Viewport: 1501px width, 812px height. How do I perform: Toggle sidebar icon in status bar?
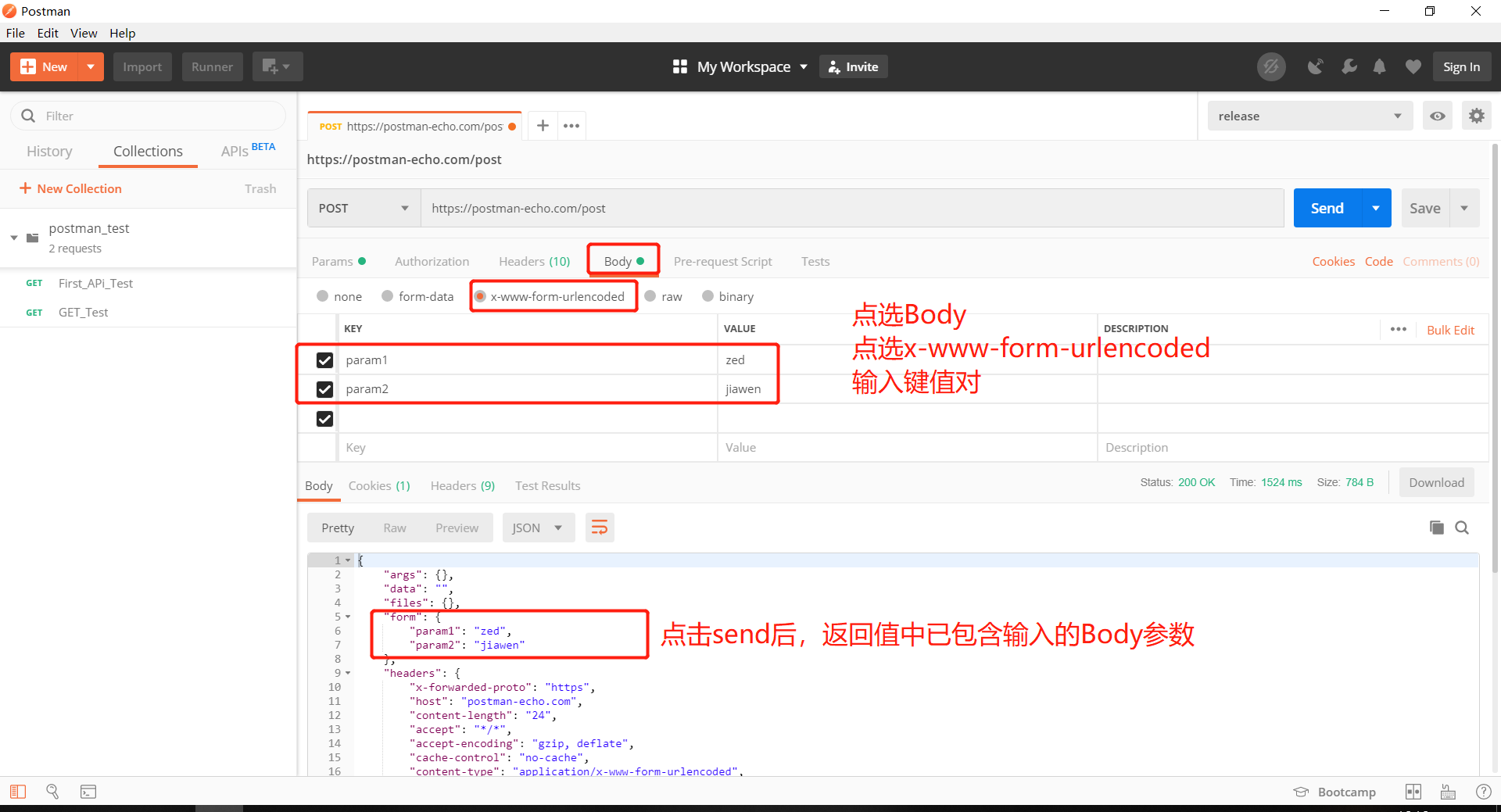18,792
